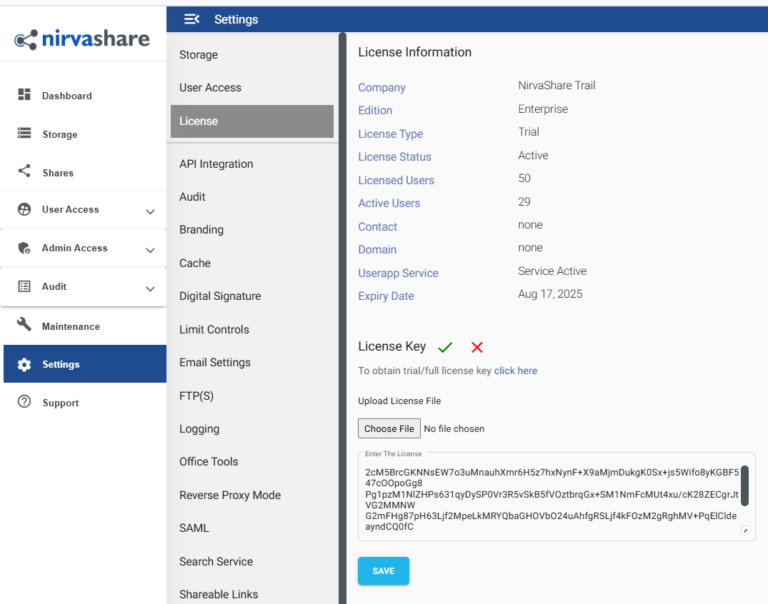This screenshot has width=768, height=604.
Task: Click the User Access globe icon
Action: 24,209
